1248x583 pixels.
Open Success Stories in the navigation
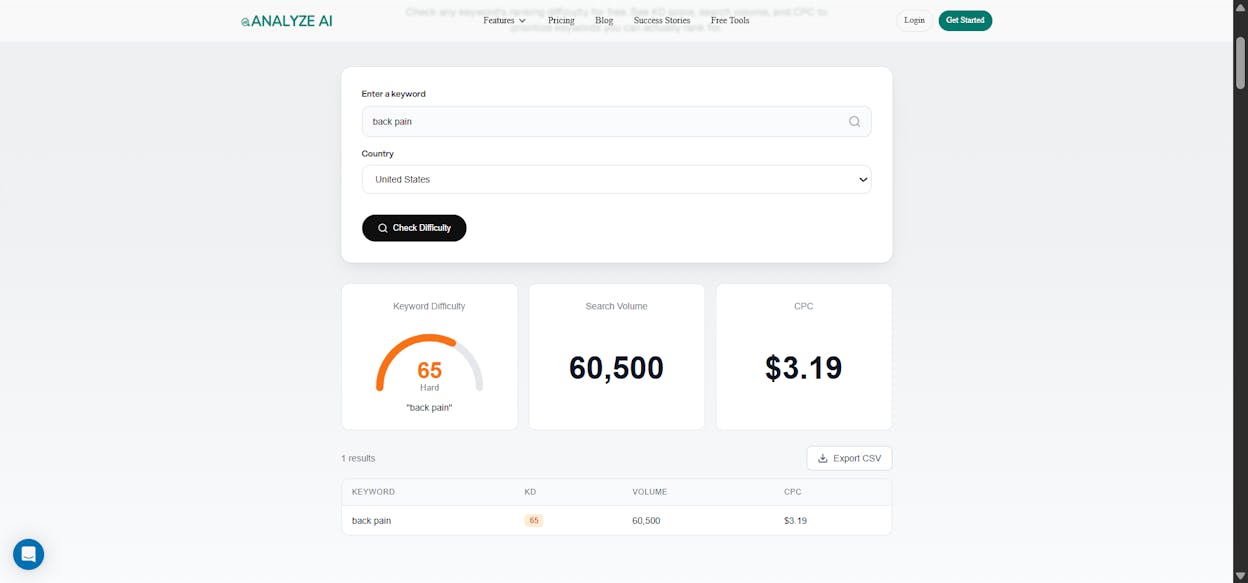pos(662,21)
